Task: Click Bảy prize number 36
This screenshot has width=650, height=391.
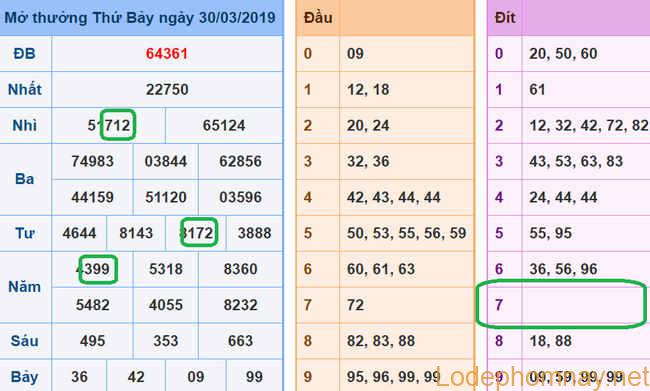Action: pyautogui.click(x=79, y=377)
